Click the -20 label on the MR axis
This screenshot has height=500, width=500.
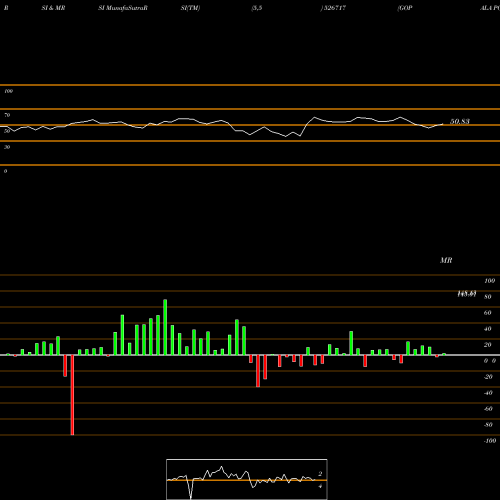[488, 377]
